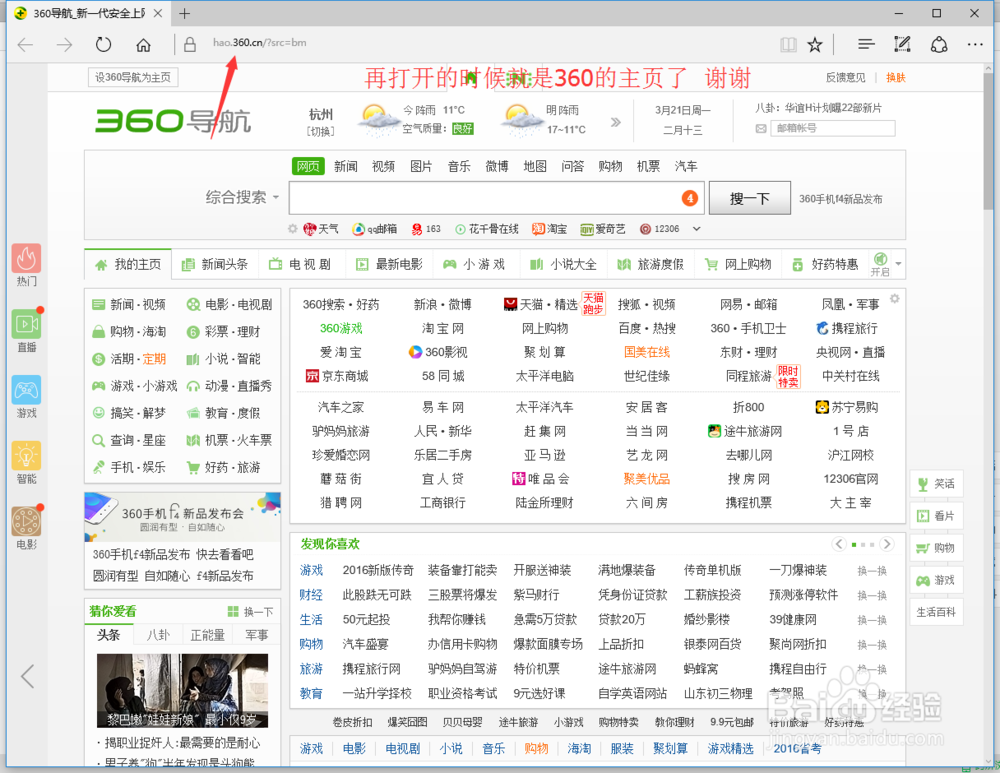Click the address bar URL

tap(260, 43)
